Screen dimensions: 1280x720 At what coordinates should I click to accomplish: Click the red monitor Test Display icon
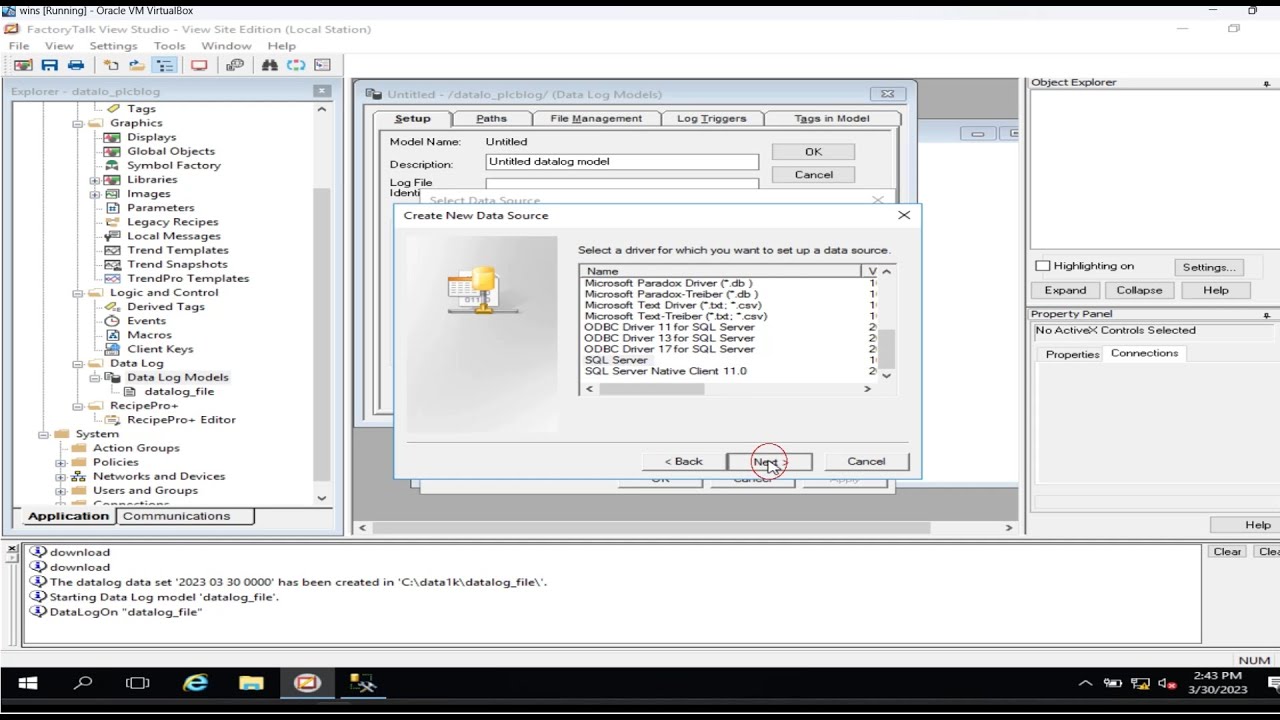199,65
